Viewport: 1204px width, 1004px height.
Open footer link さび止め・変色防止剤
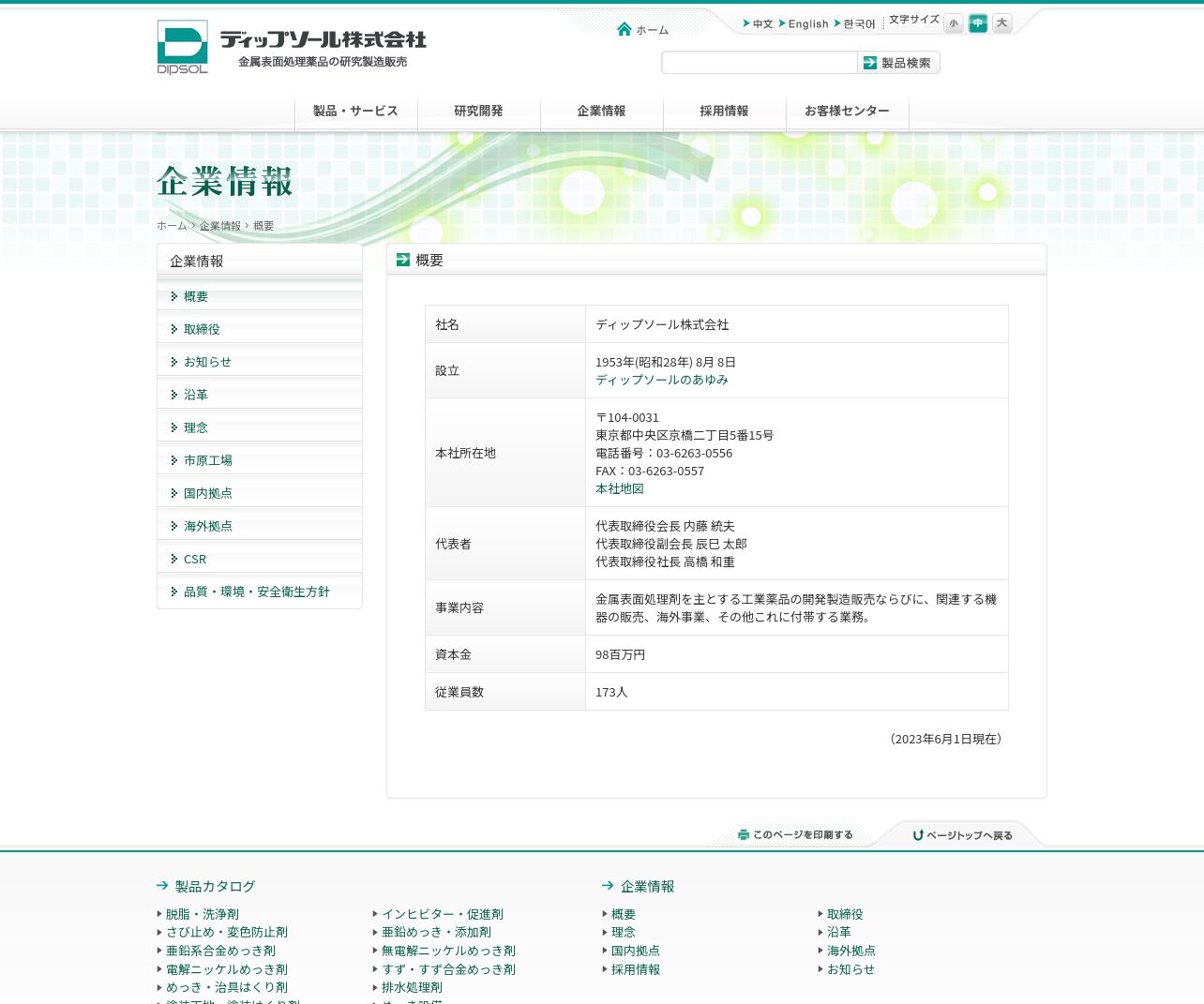(226, 932)
